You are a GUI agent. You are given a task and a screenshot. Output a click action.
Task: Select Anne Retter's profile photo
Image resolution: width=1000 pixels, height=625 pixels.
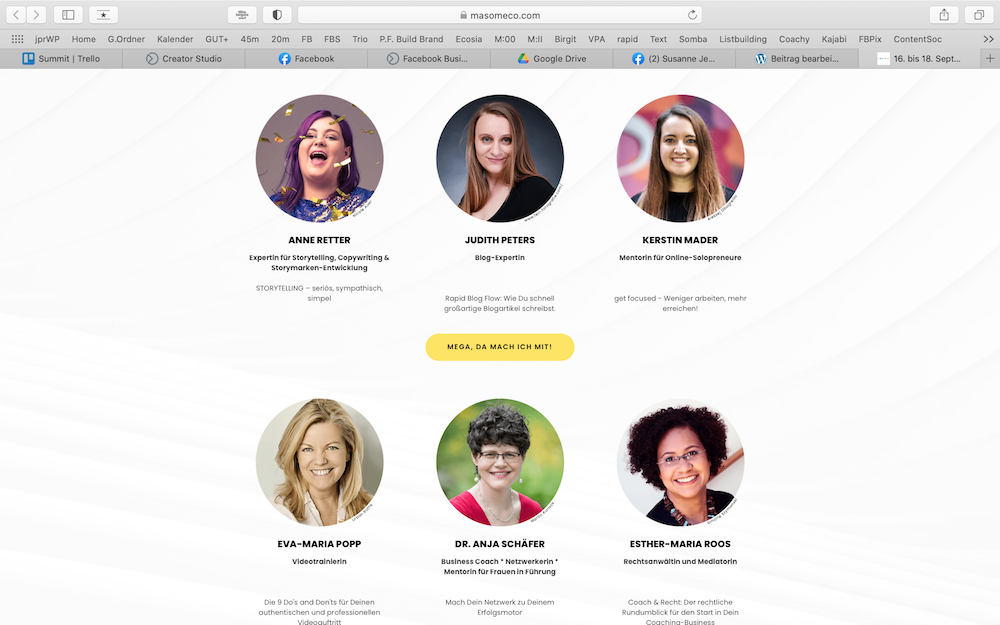click(320, 158)
